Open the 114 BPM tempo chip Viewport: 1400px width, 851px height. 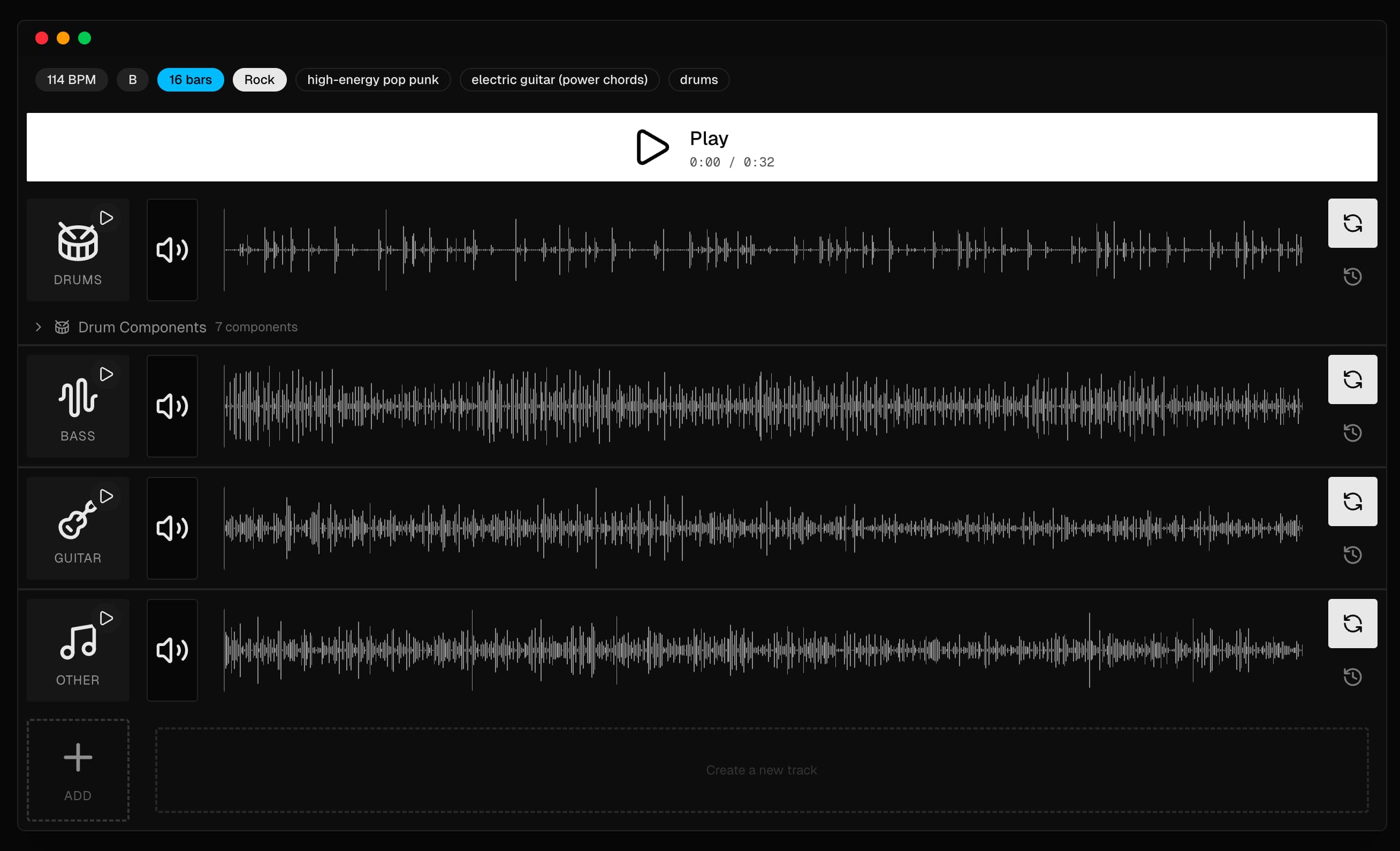(72, 80)
